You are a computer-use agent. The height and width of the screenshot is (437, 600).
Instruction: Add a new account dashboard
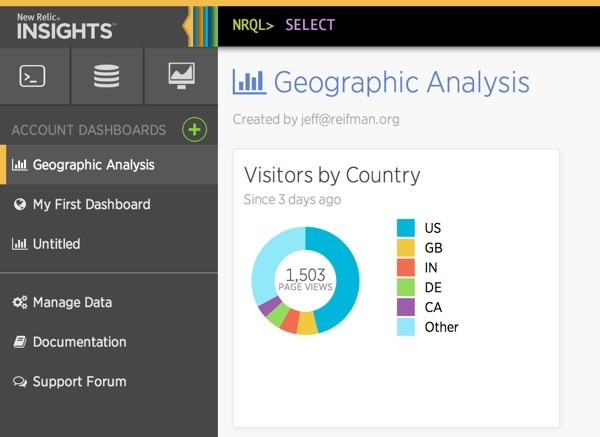pyautogui.click(x=194, y=130)
